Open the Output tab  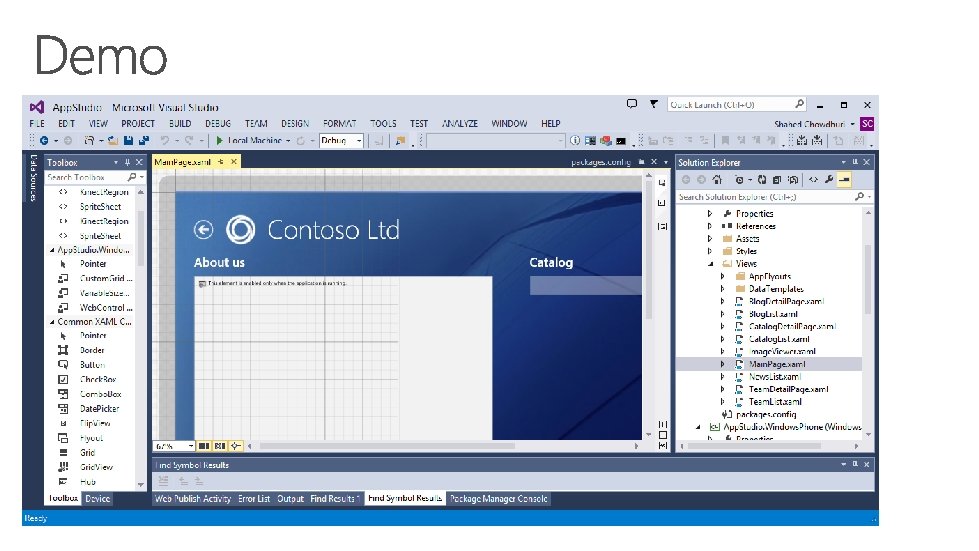(x=290, y=499)
